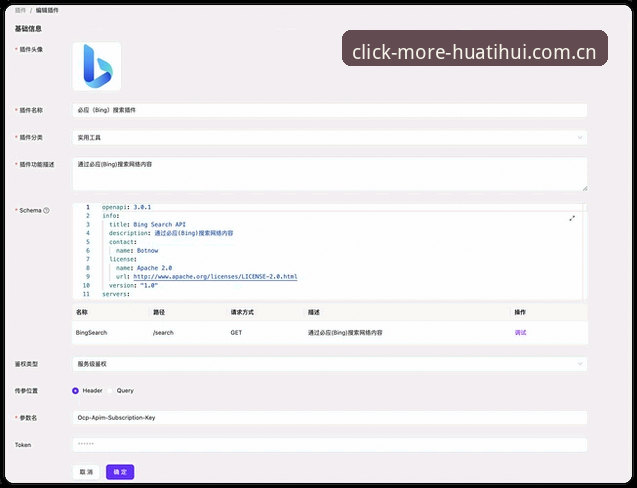Screen dimensions: 637x488
Task: Click schema line 'name: Botnow'
Action: pos(137,250)
